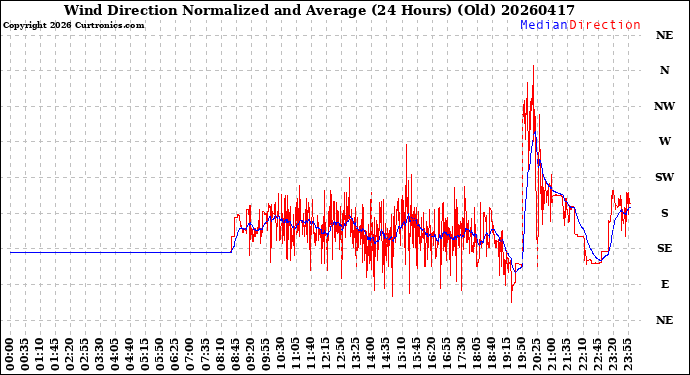Click the 04:05 time axis label

click(x=115, y=354)
